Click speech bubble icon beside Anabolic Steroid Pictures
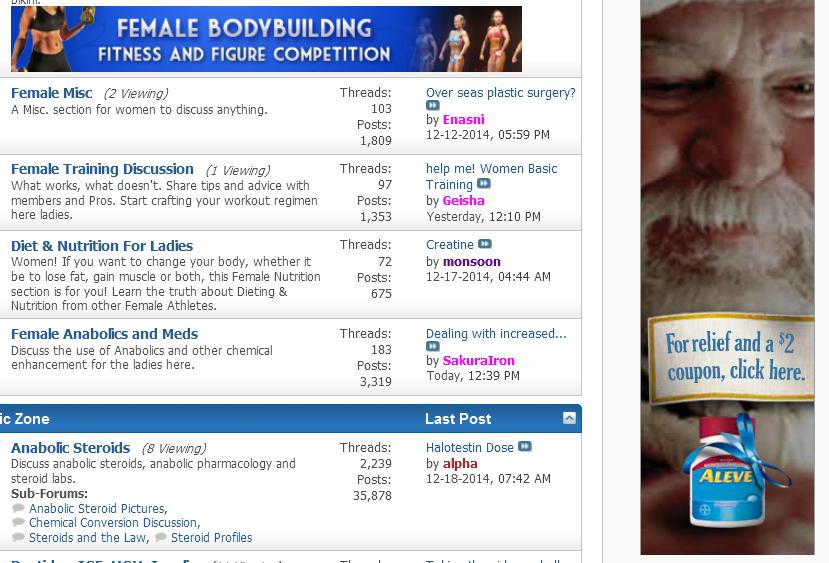 [18, 508]
